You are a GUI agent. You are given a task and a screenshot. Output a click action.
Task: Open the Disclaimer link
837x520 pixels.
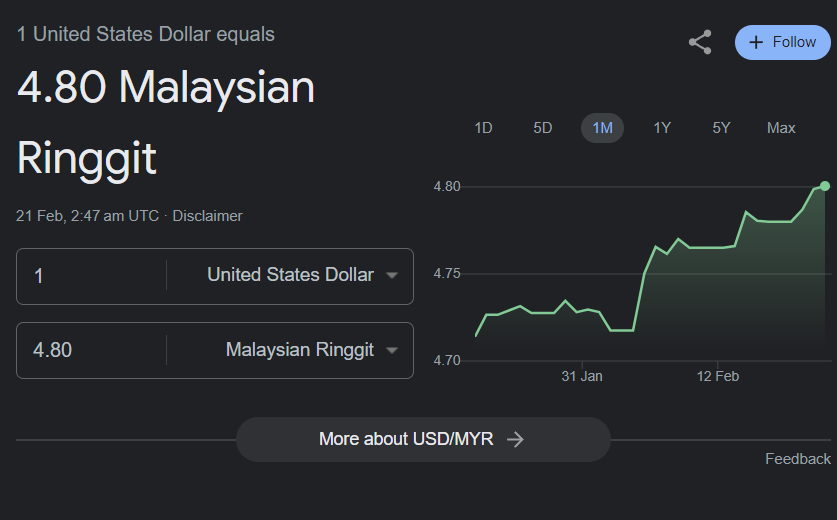point(207,216)
